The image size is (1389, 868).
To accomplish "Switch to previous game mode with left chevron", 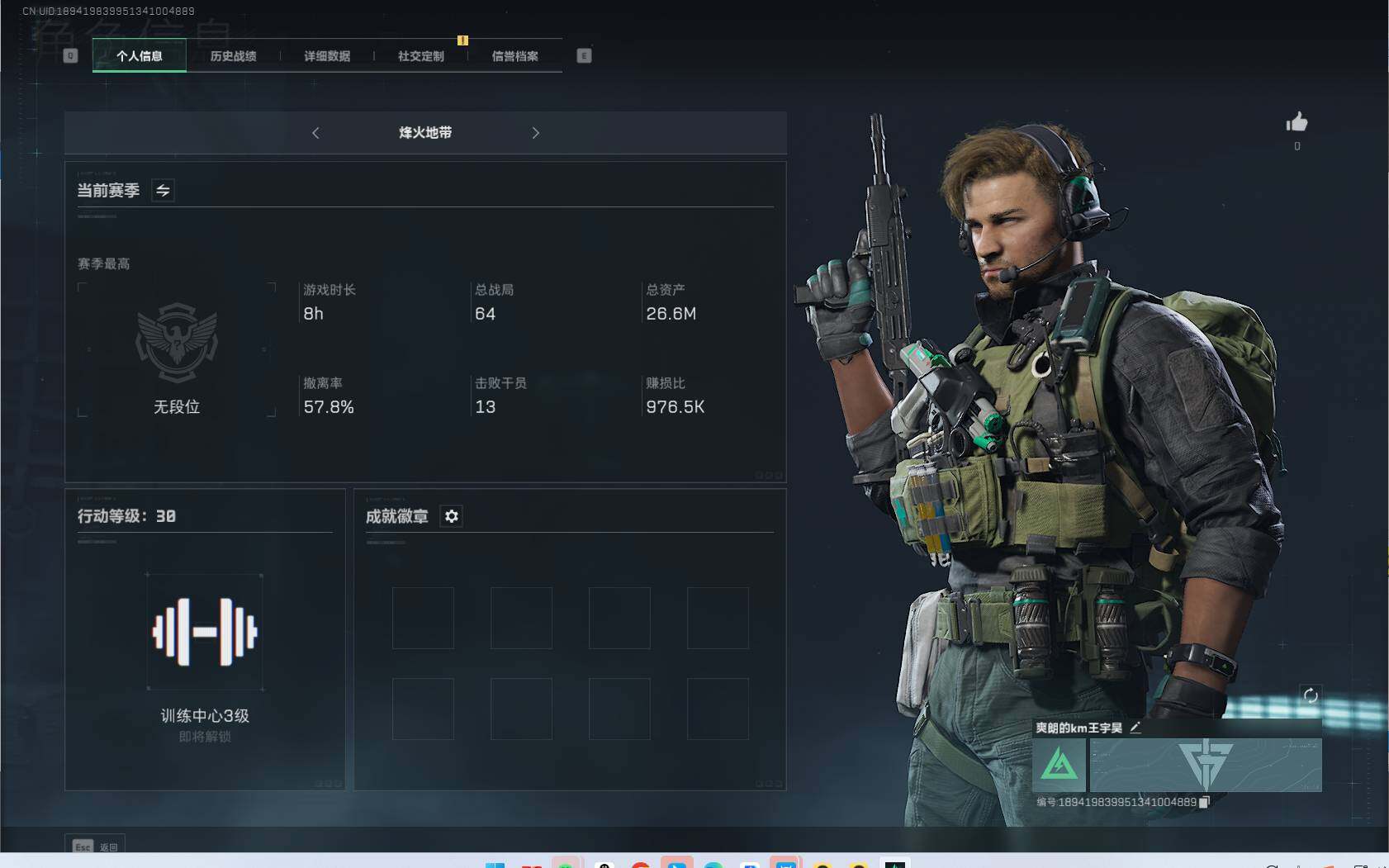I will (315, 133).
